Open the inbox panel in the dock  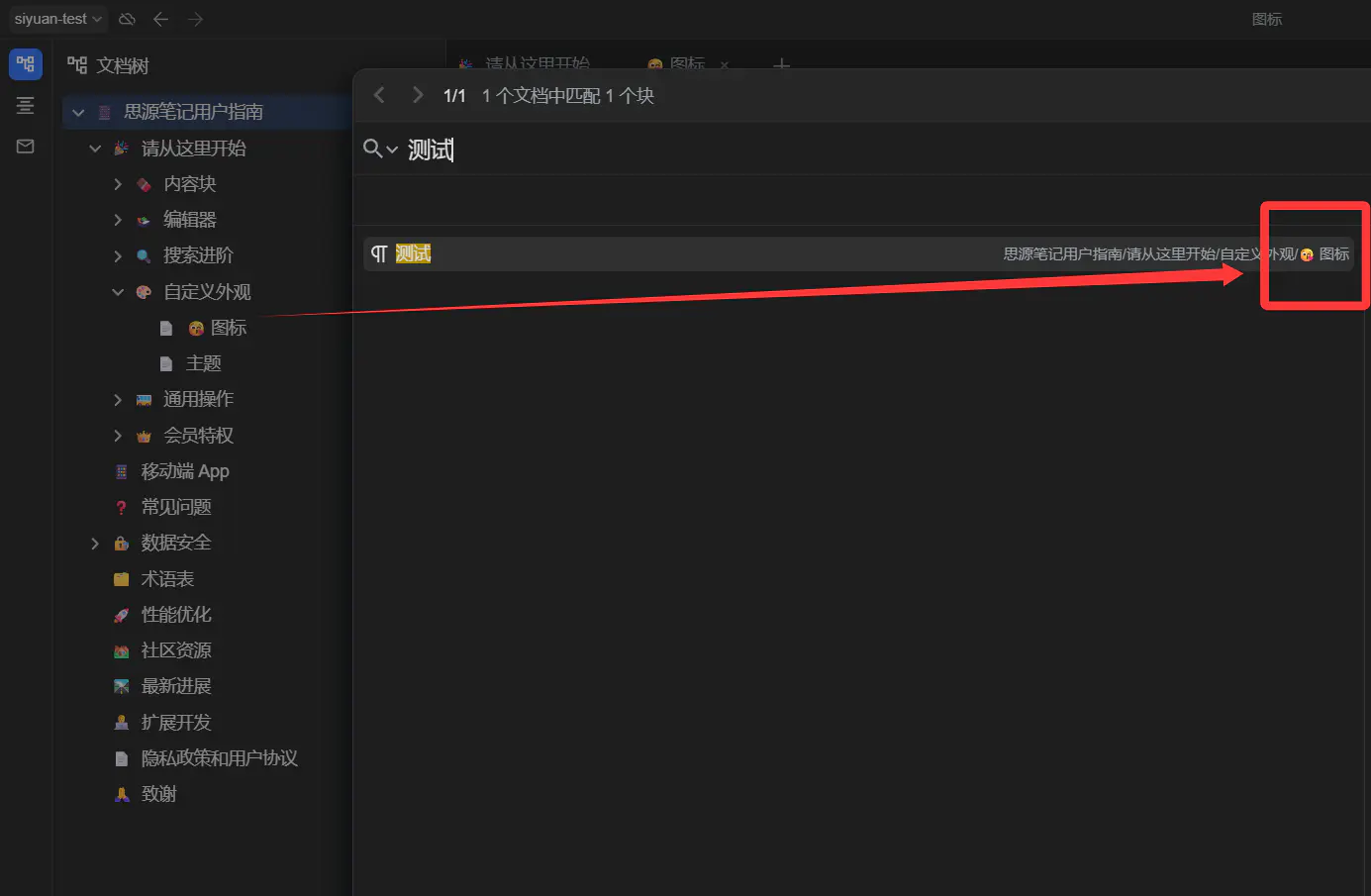click(26, 147)
